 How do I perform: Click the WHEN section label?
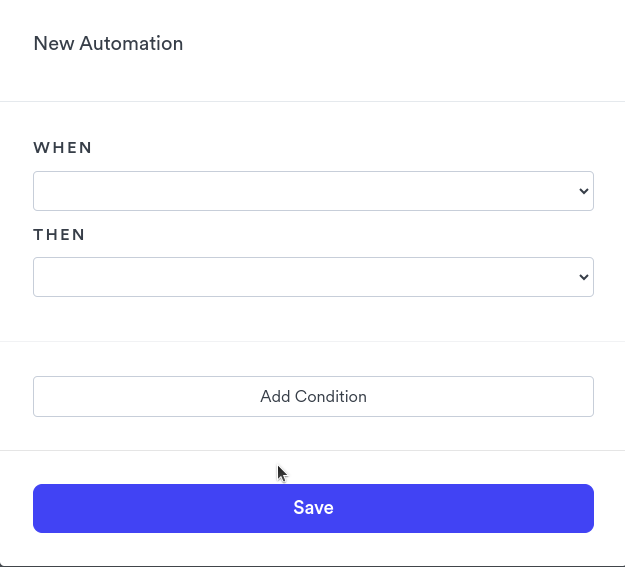63,148
